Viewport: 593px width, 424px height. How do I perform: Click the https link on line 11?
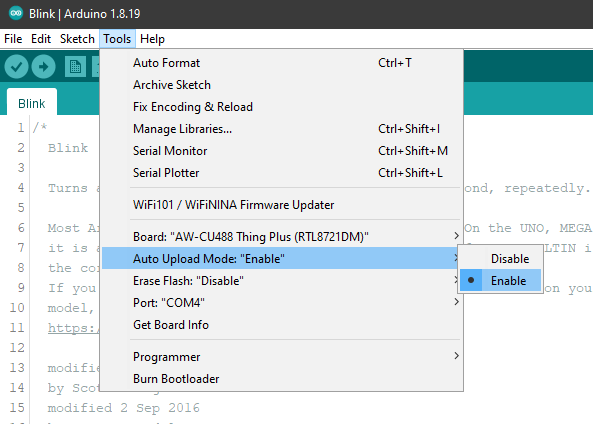tap(74, 328)
